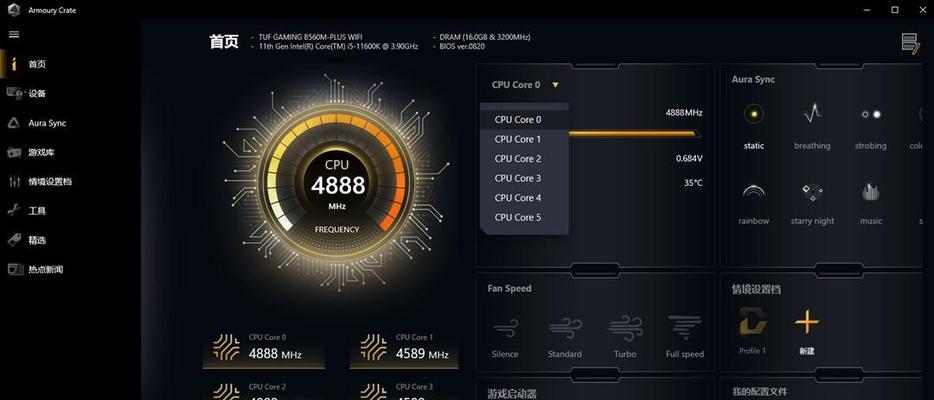
Task: Set fan speed to Standard
Action: tap(565, 337)
